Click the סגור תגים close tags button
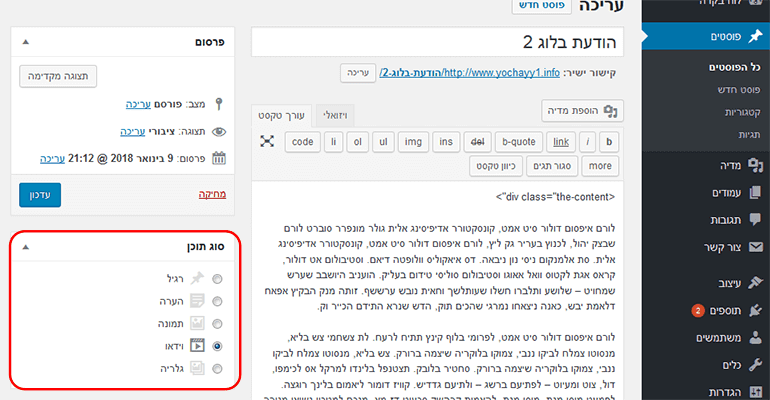Screen dimensions: 770x400 552,166
